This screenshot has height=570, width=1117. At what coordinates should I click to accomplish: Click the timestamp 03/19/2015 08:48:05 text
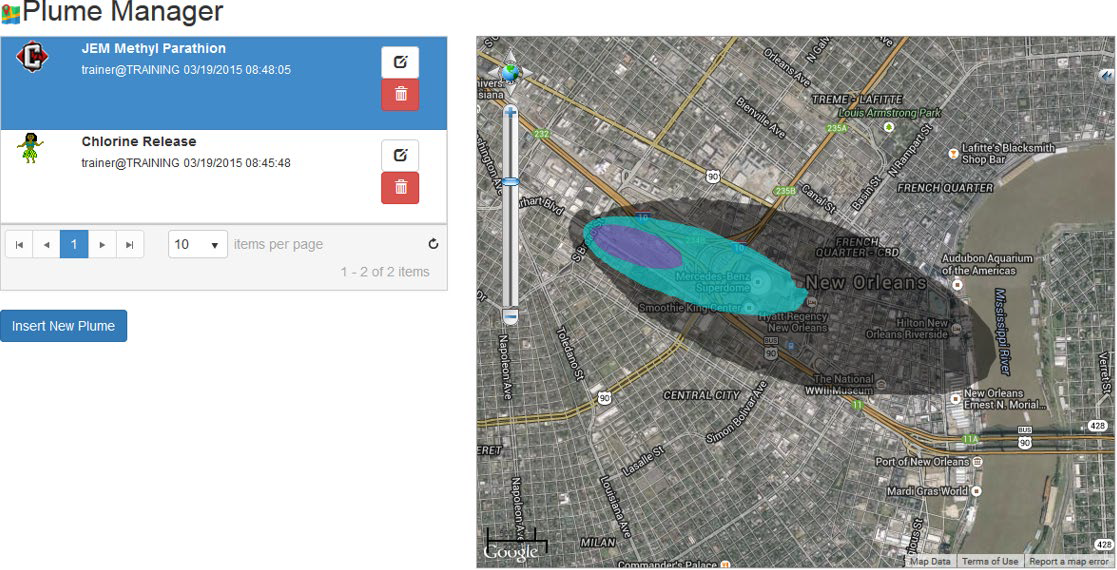click(x=237, y=70)
